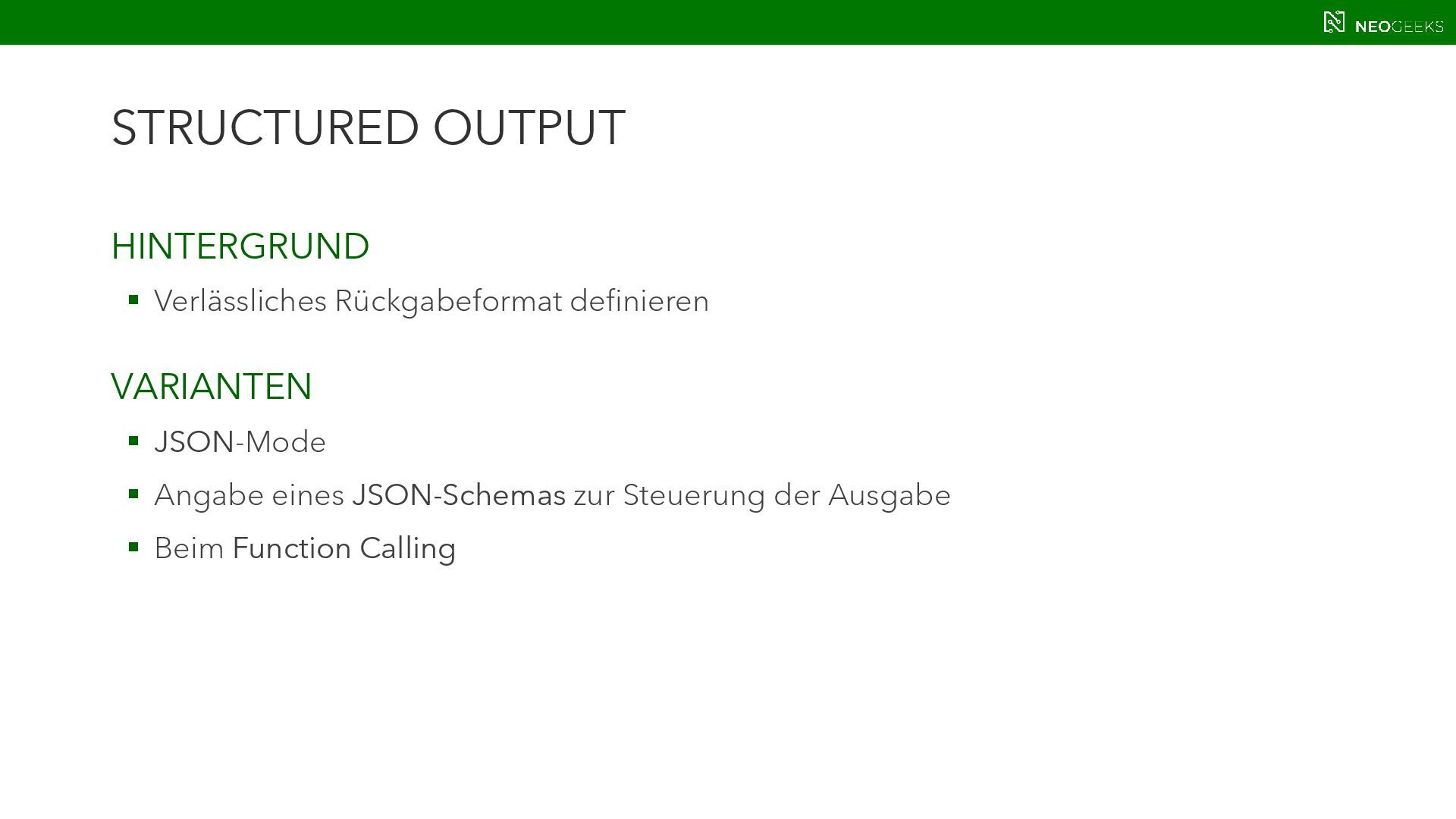Click the bullet marker before JSON-Mode
This screenshot has height=819, width=1456.
[133, 441]
